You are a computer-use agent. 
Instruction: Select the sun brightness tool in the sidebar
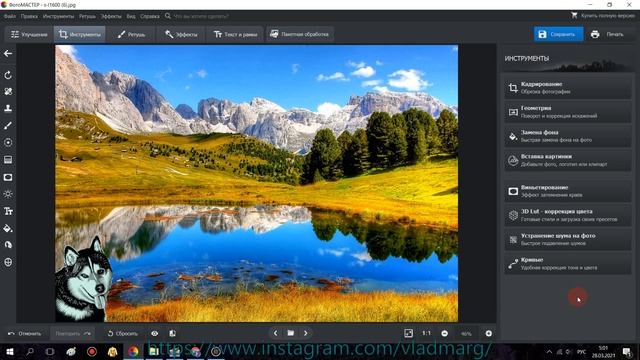coord(8,194)
